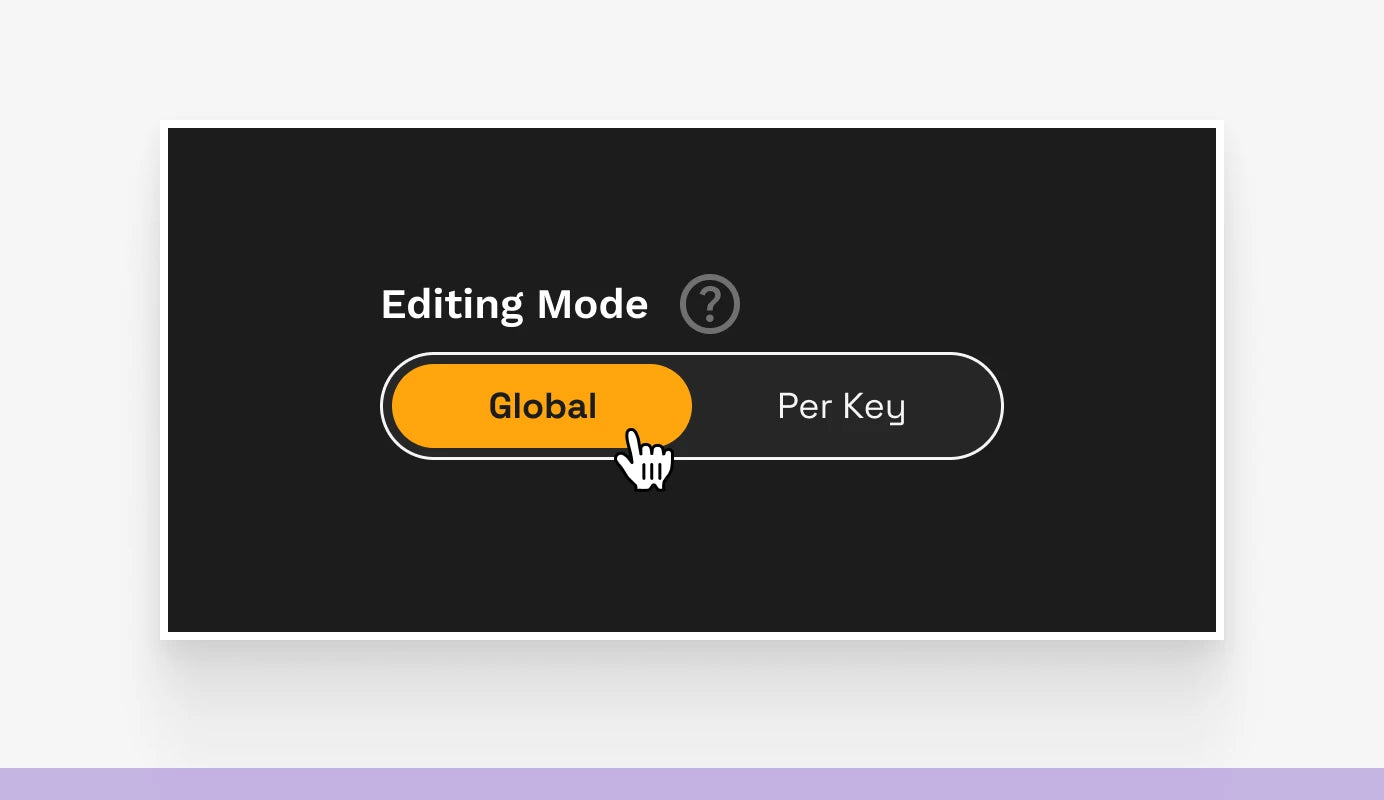Switch to Per Key editing mode
Viewport: 1384px width, 800px height.
(x=842, y=406)
